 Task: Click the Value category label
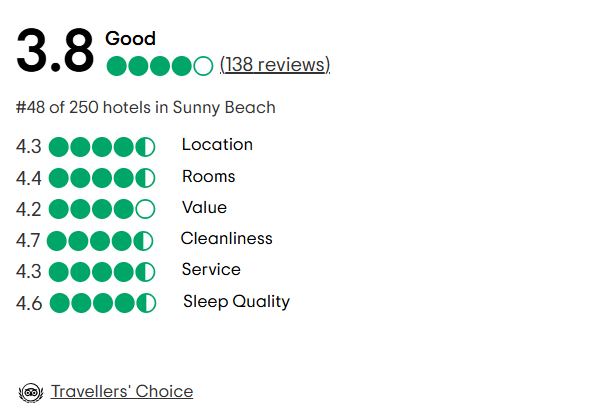coord(205,207)
